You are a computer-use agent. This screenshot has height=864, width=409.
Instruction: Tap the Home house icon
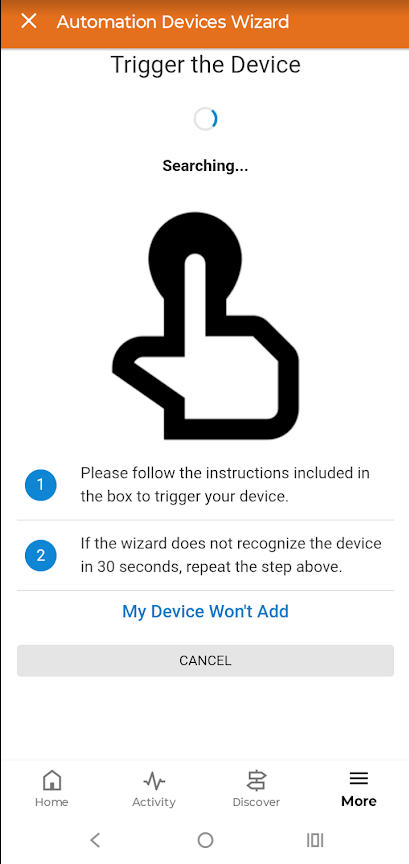(52, 780)
